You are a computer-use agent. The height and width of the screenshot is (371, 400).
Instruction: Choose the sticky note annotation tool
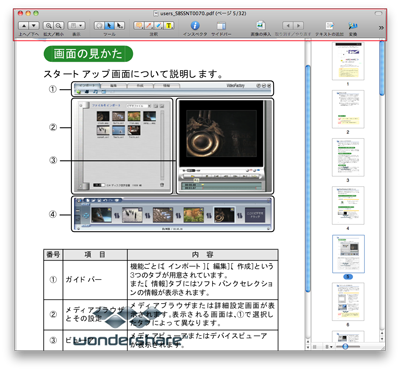(139, 26)
